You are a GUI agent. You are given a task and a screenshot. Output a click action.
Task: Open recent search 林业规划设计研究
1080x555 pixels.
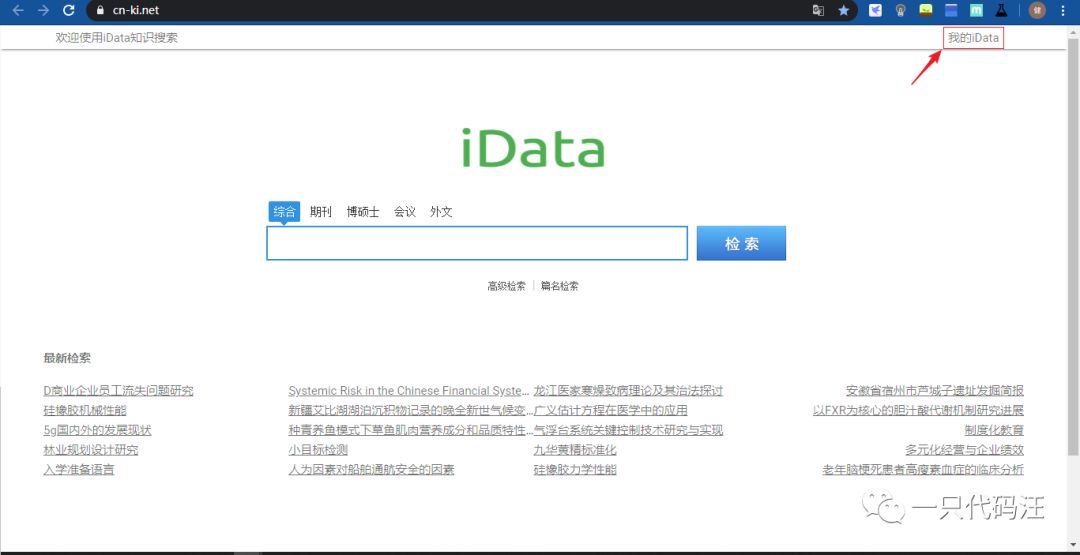tap(91, 450)
